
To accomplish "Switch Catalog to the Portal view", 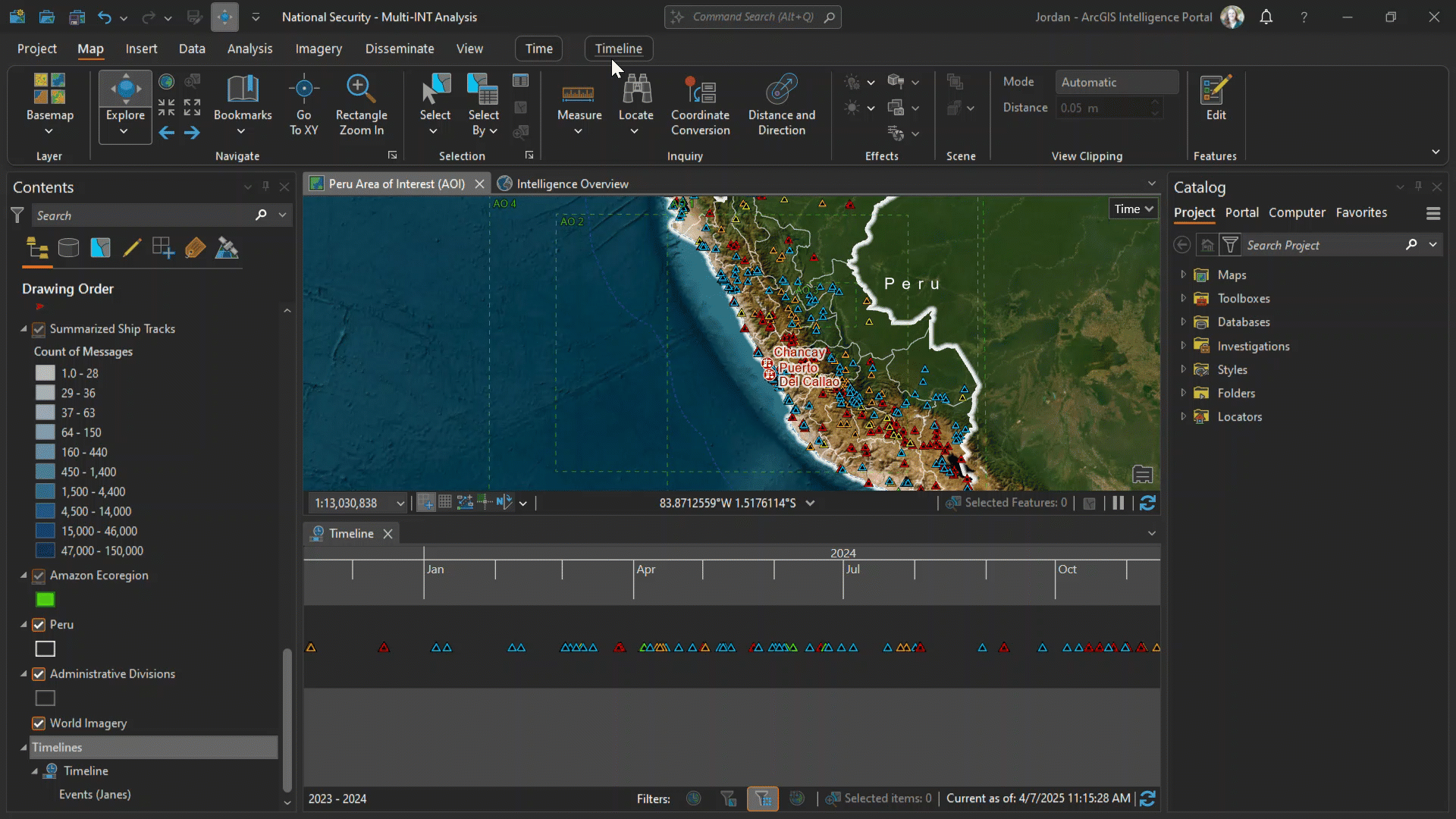I will tap(1241, 213).
